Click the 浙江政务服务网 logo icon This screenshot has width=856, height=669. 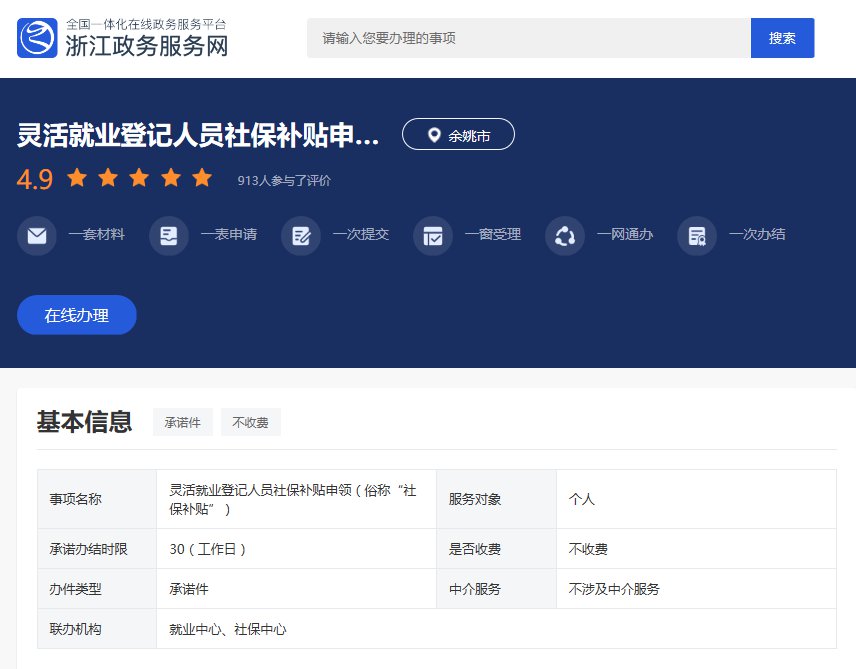[37, 38]
